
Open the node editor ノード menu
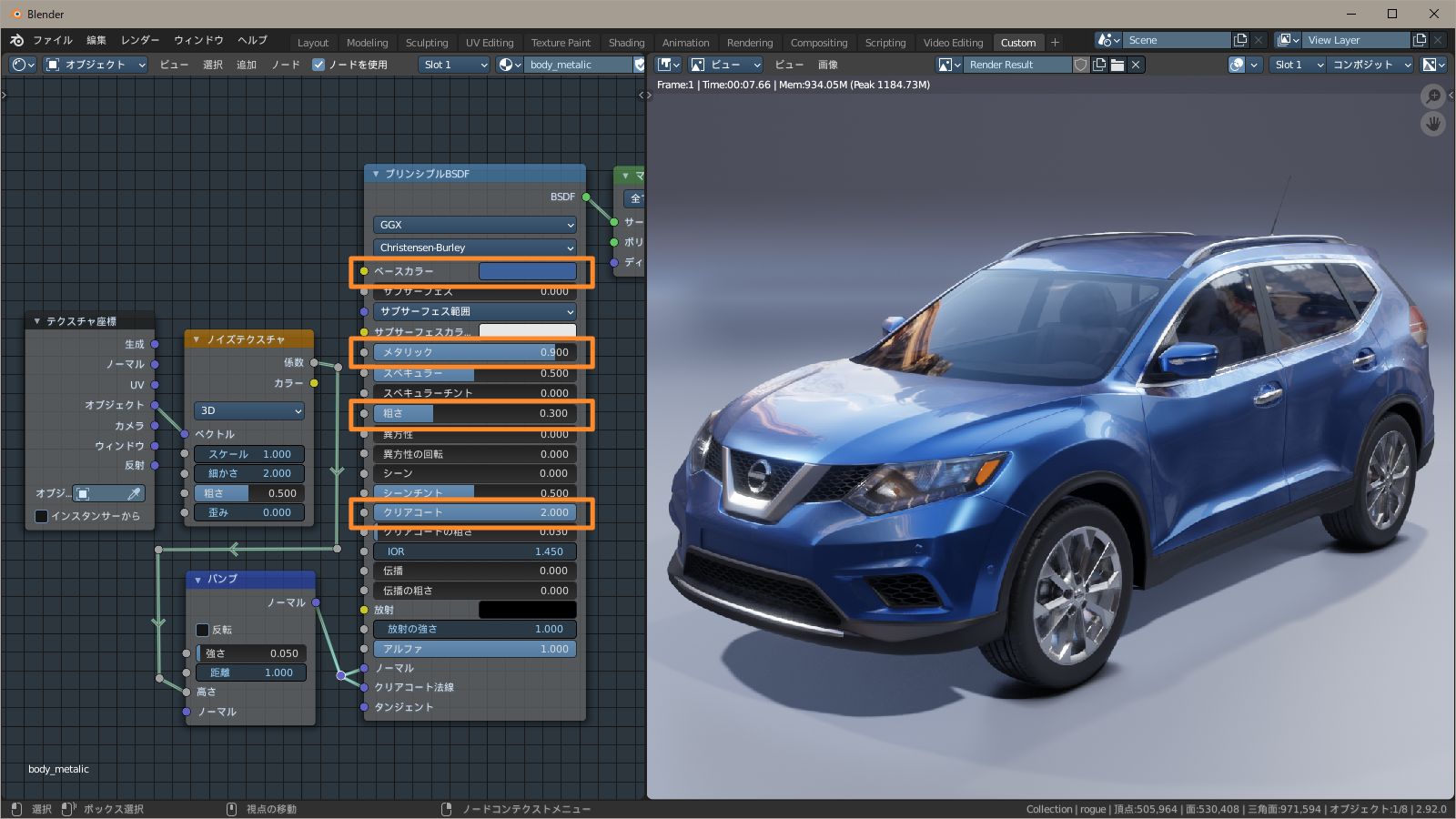286,65
